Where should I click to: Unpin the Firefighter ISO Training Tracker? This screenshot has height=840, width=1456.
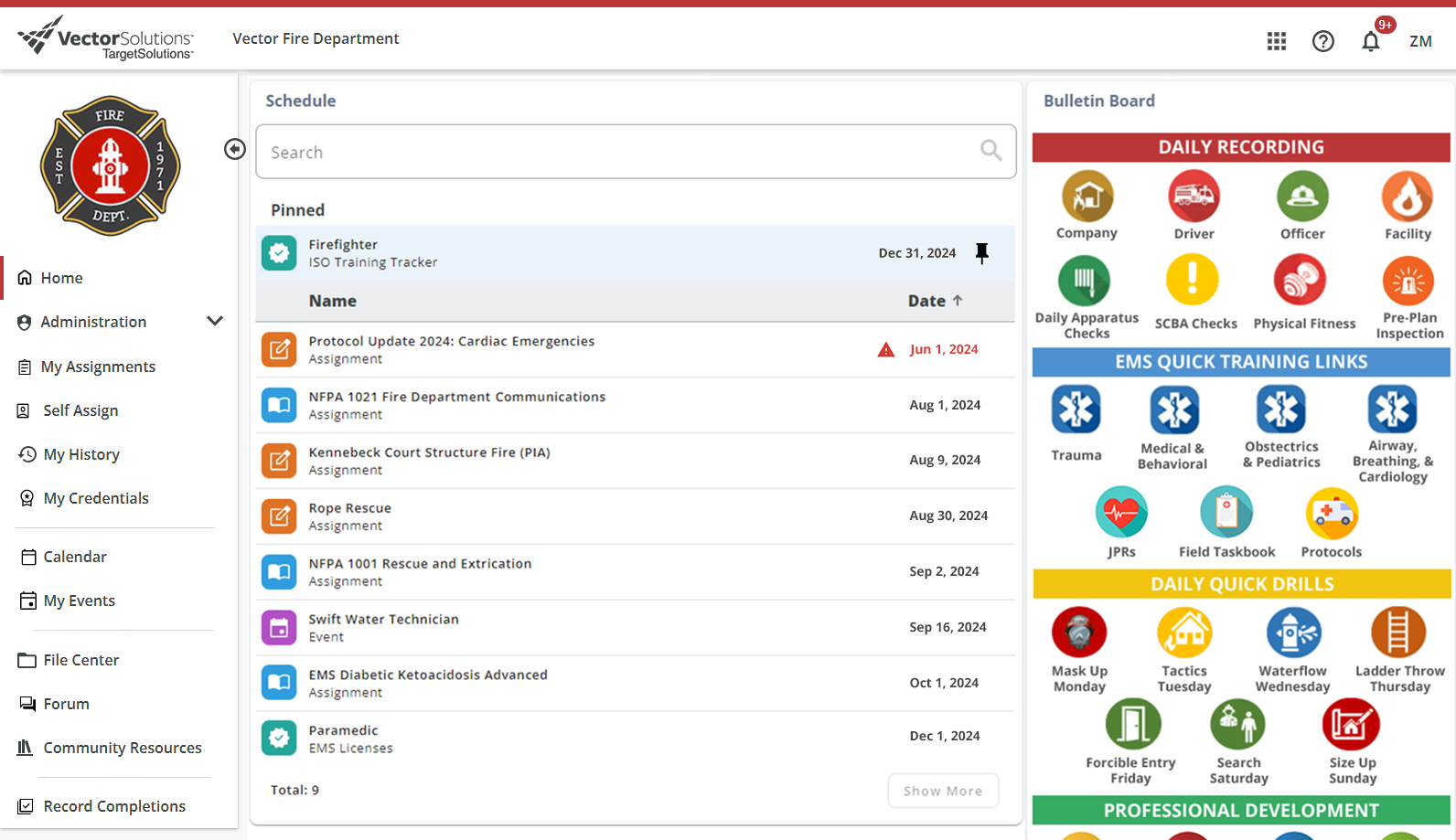[x=982, y=253]
